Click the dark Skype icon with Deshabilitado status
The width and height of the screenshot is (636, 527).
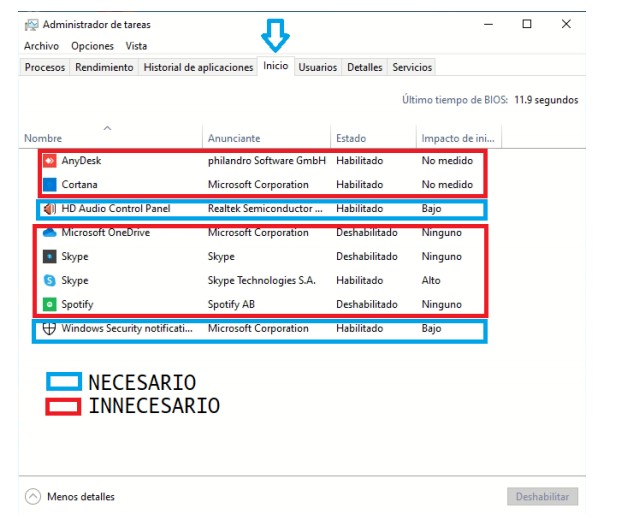(x=49, y=256)
